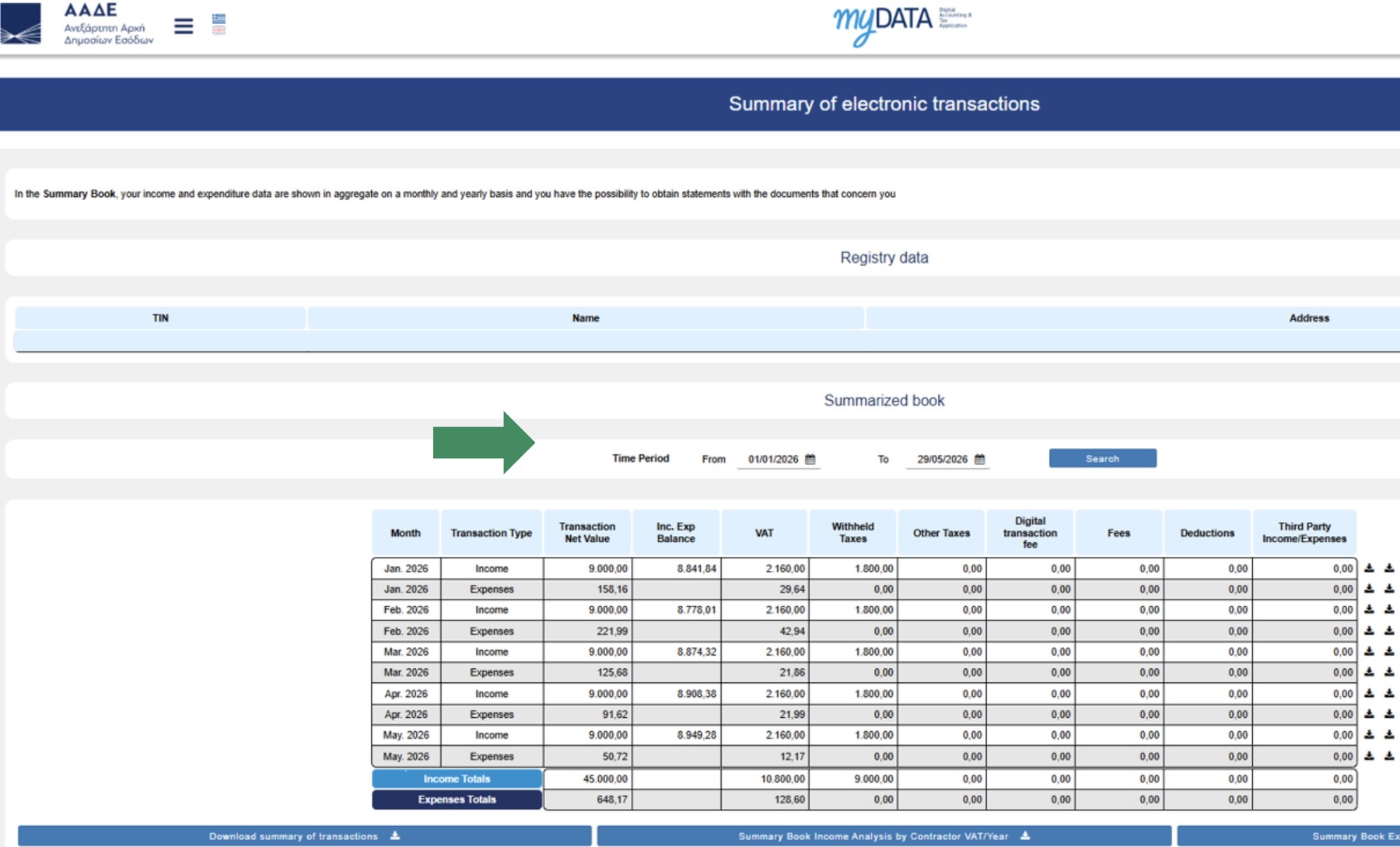Select the 8.841,84 balance cell
Screen dimensions: 1400x847
[x=677, y=569]
